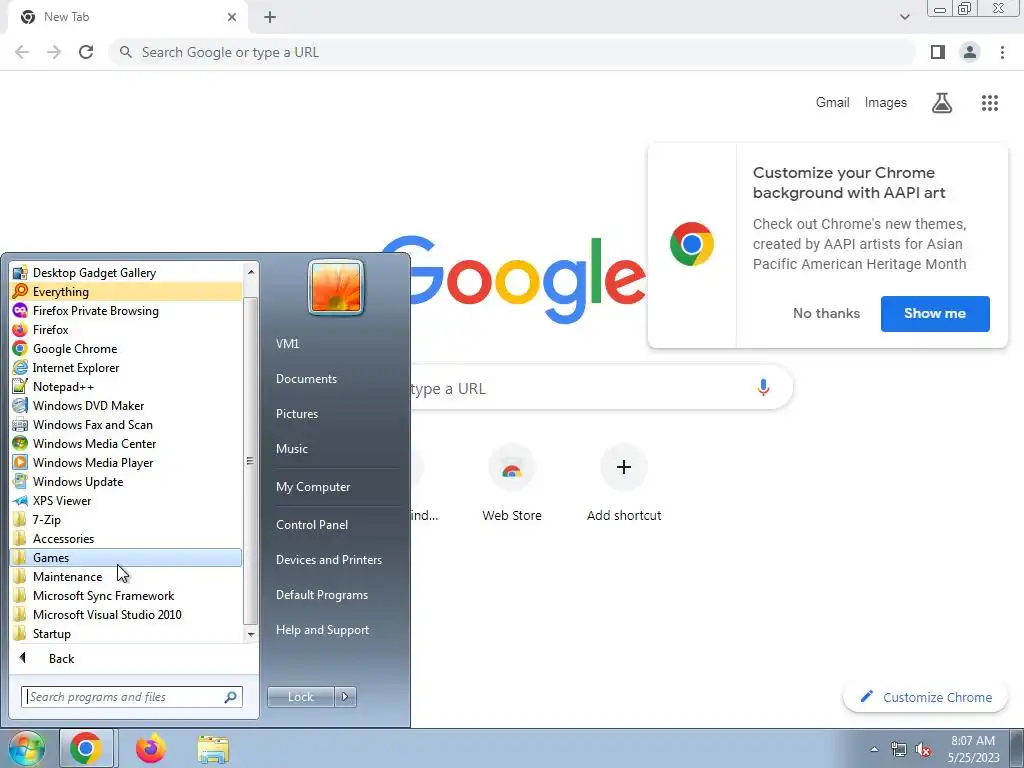Close the New Tab tab
Image resolution: width=1024 pixels, height=768 pixels.
[x=232, y=17]
